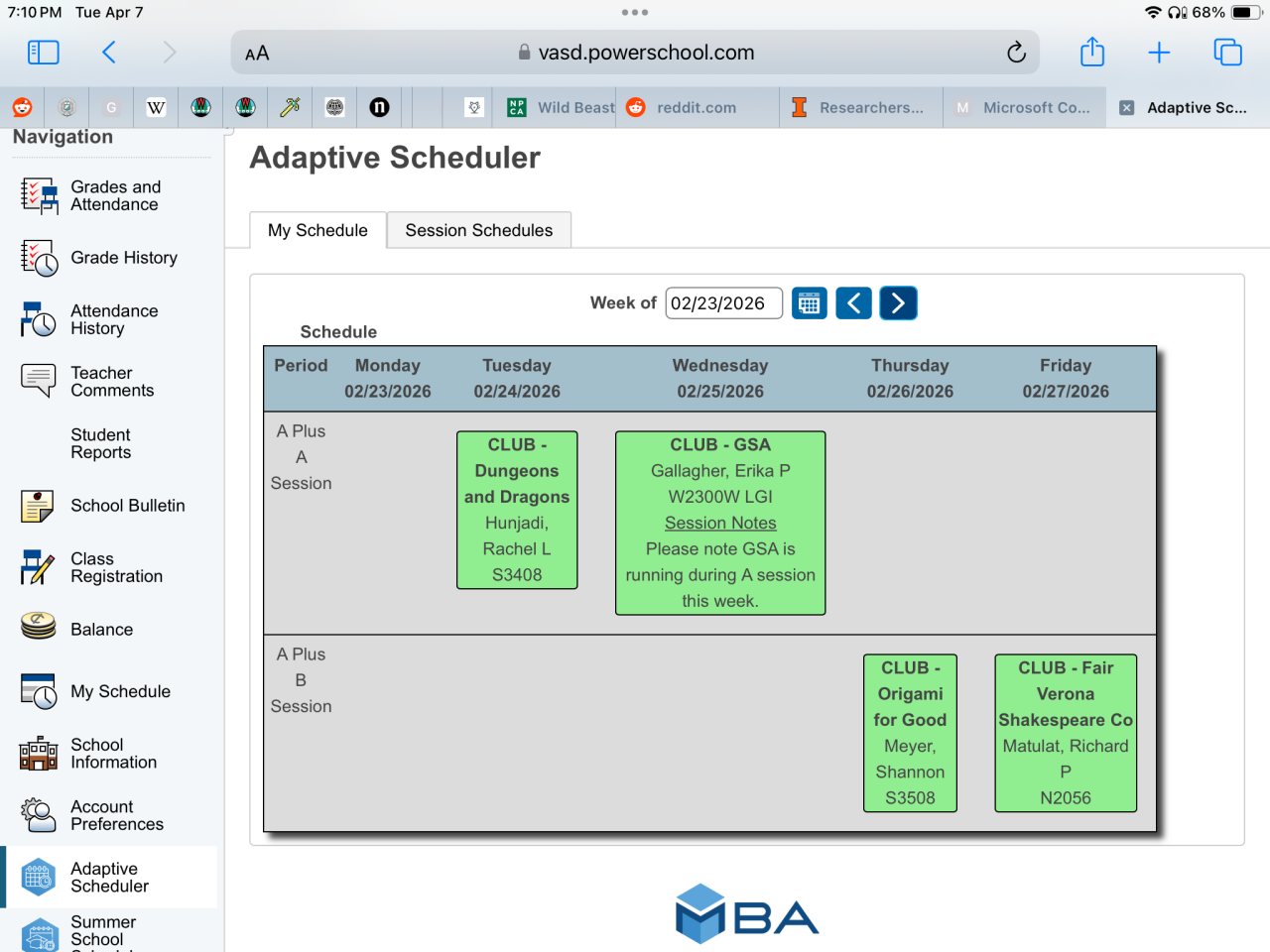The width and height of the screenshot is (1270, 952).
Task: Click the Week of date field
Action: point(723,303)
